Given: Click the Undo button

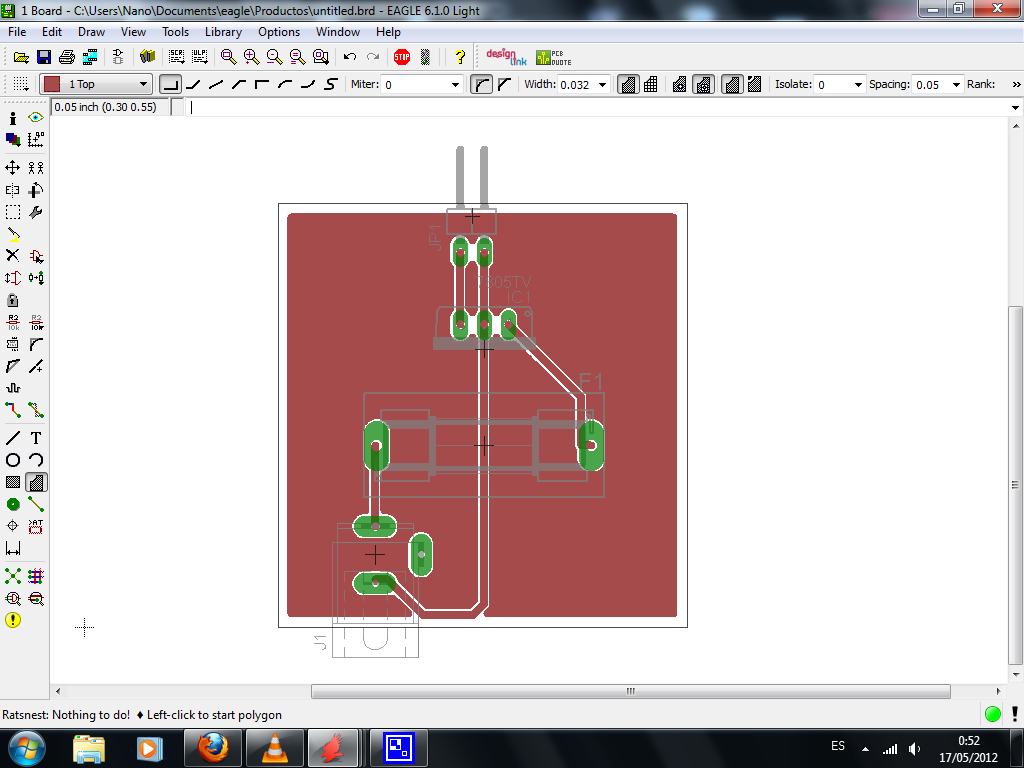Looking at the screenshot, I should click(x=350, y=57).
